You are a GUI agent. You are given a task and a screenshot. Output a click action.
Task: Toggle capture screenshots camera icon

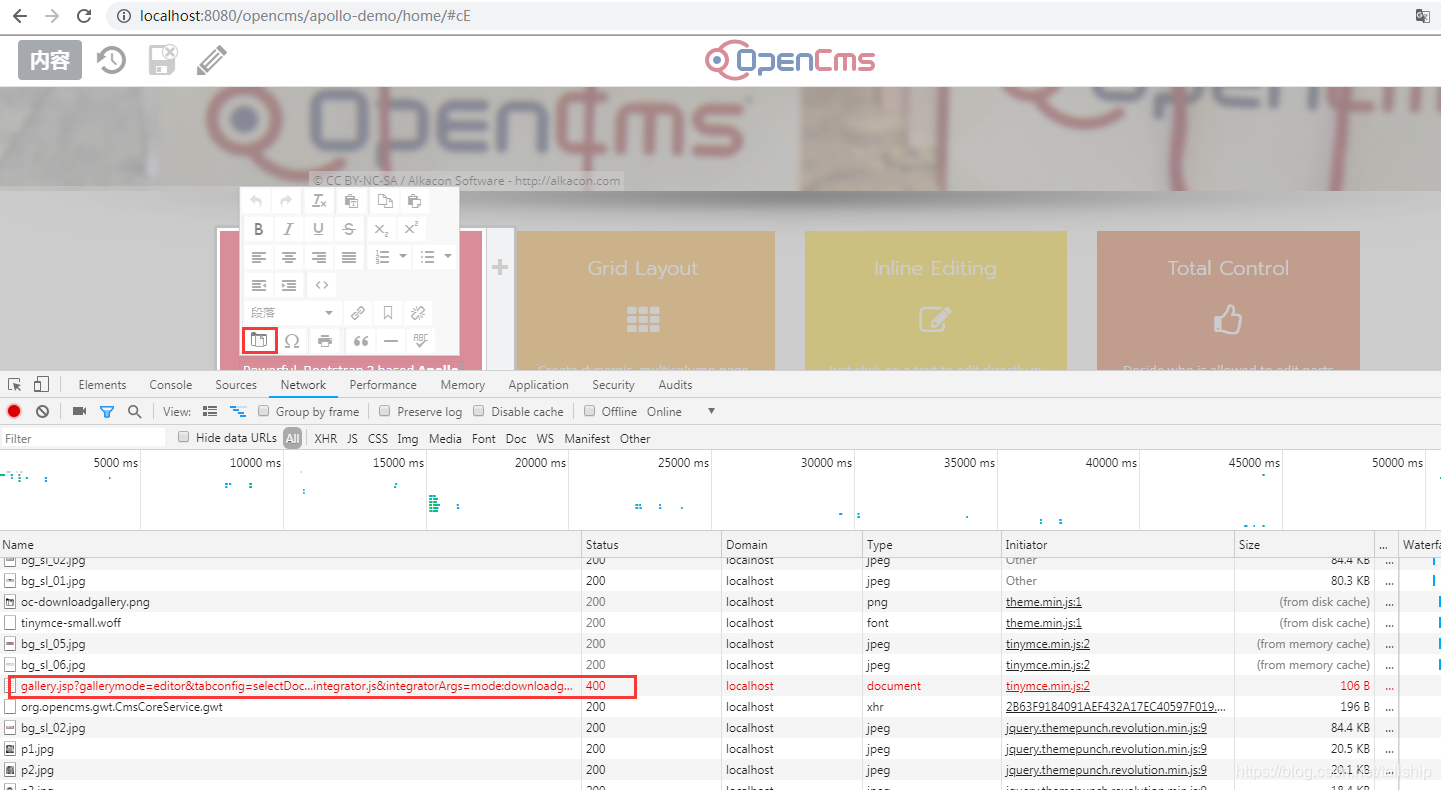click(79, 411)
